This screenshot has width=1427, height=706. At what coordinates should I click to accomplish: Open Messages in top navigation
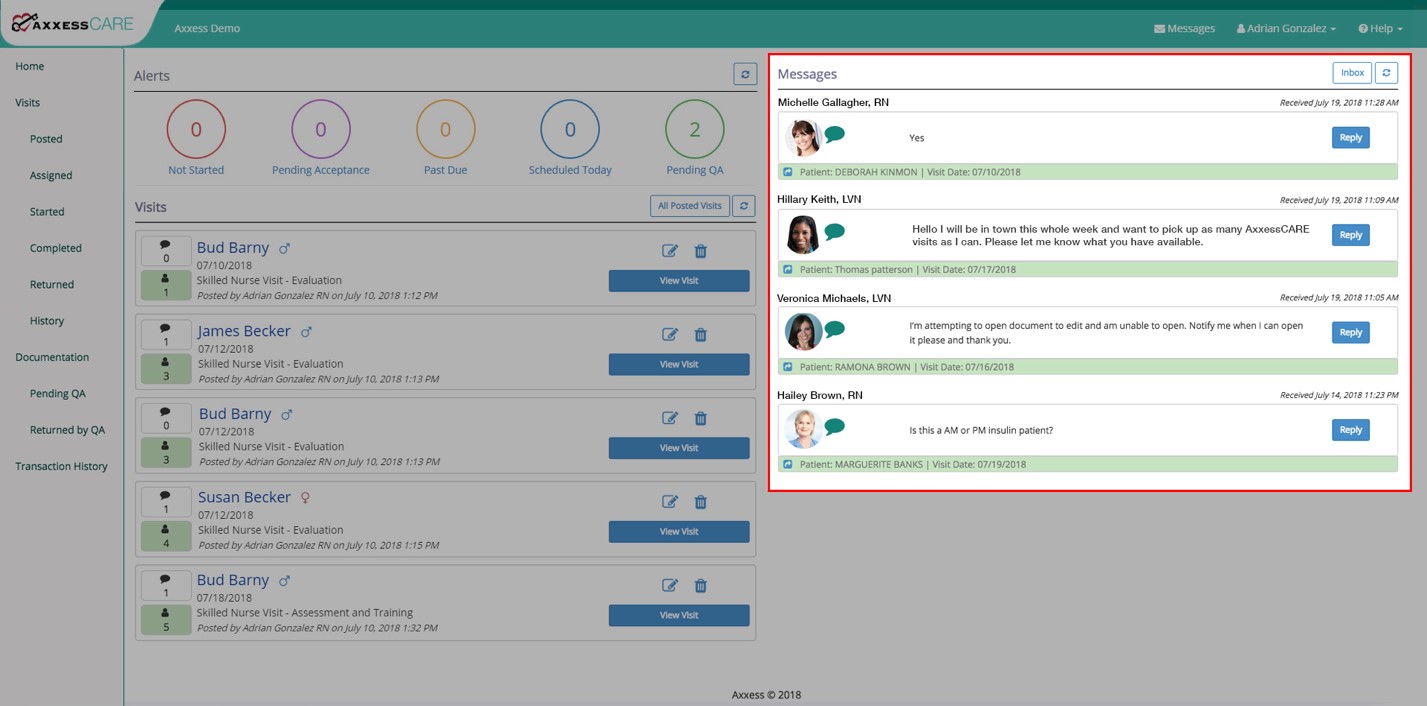click(1184, 28)
